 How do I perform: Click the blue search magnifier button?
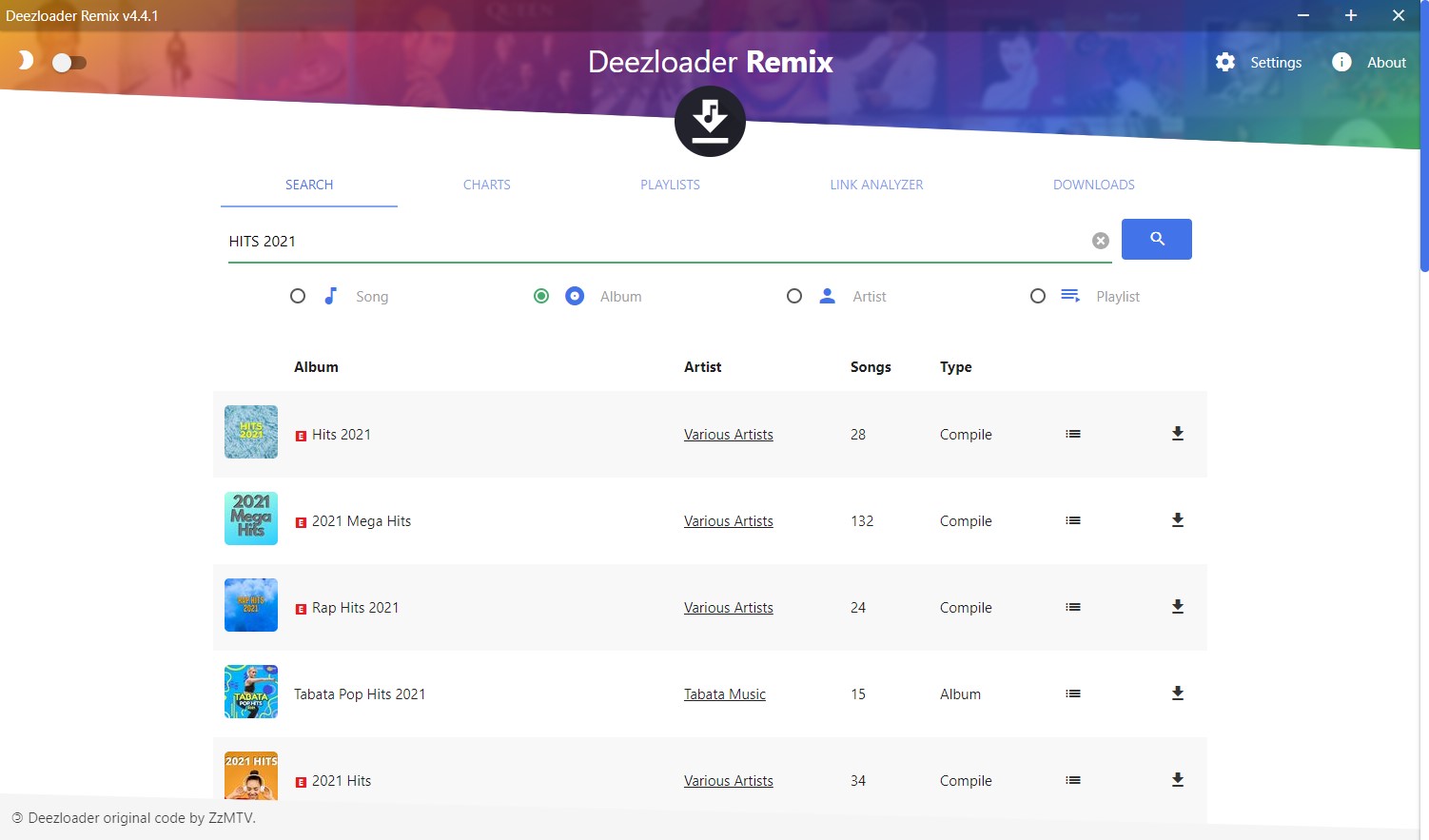coord(1157,239)
